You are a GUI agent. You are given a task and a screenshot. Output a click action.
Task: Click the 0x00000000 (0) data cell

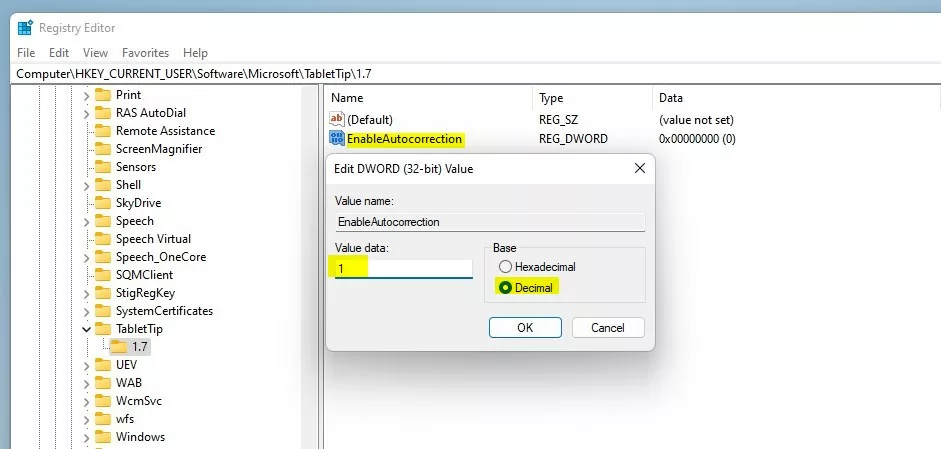click(697, 139)
